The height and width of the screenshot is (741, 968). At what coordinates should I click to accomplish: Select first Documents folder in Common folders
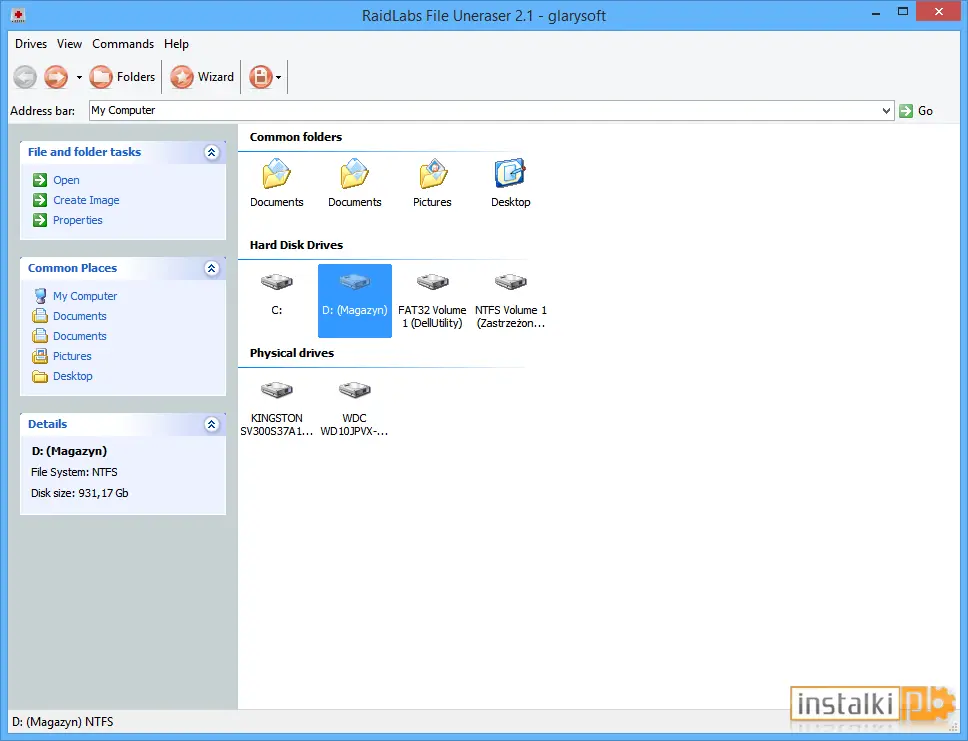pyautogui.click(x=277, y=183)
